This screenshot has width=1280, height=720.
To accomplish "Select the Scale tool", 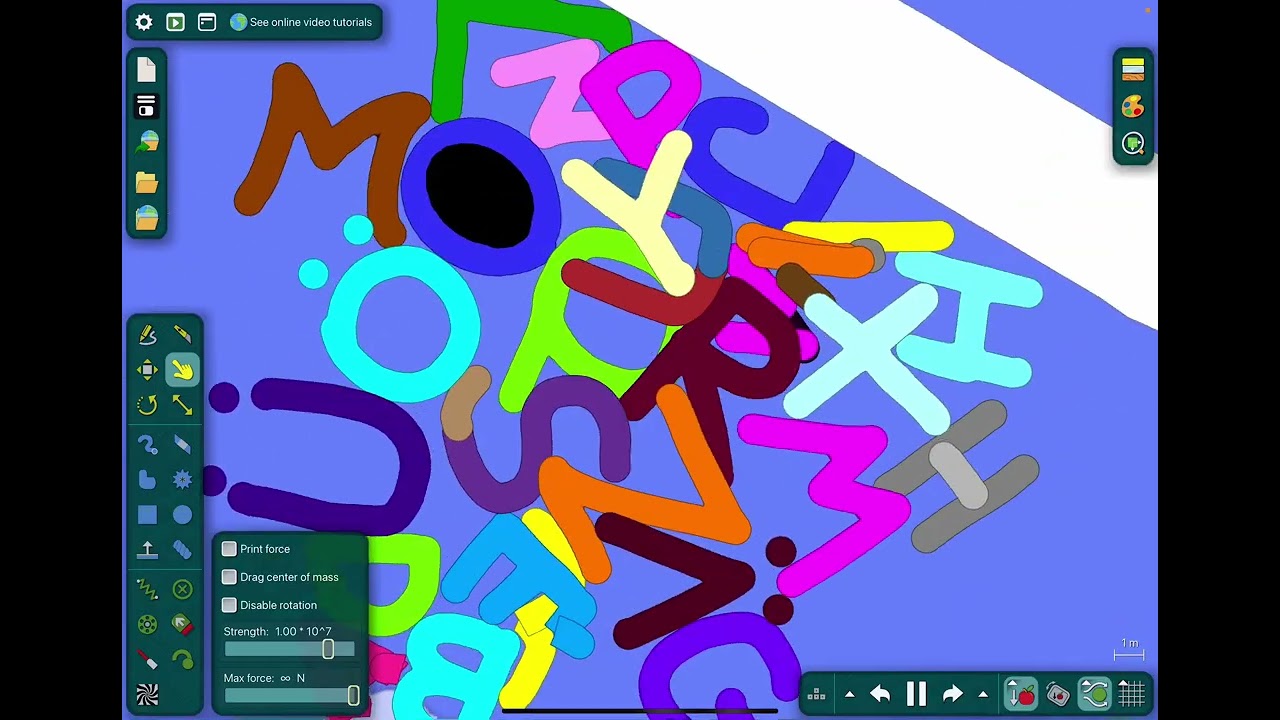I will [182, 405].
